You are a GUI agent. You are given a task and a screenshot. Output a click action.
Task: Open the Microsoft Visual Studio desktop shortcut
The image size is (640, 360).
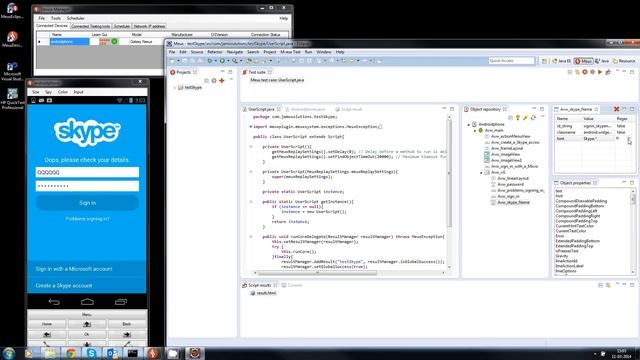coord(12,71)
